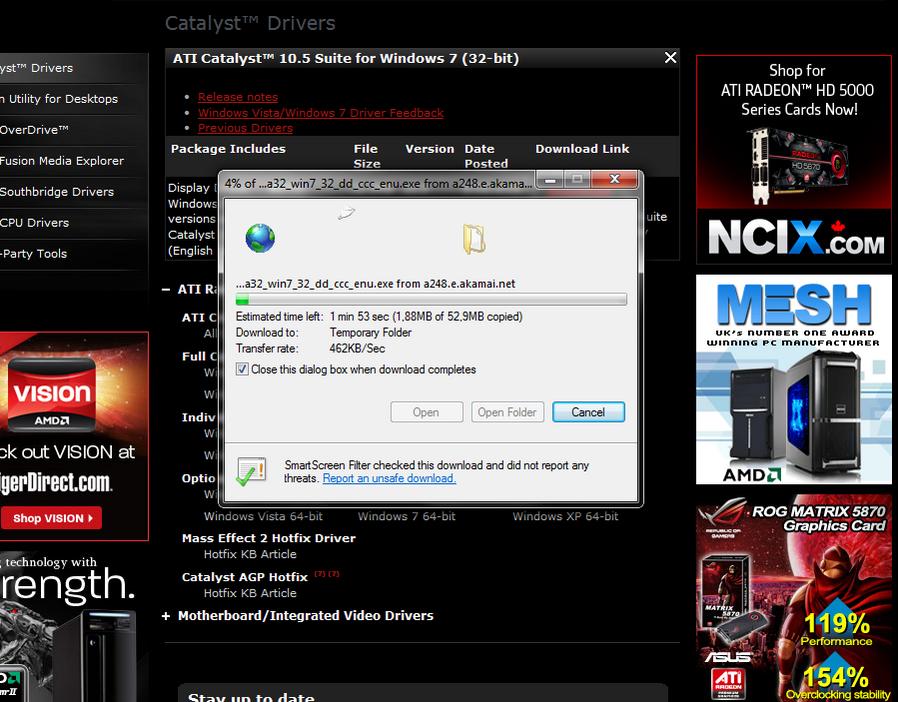Click the ROG MATRIX 5870 Graphics Card ad
The image size is (898, 702).
794,598
